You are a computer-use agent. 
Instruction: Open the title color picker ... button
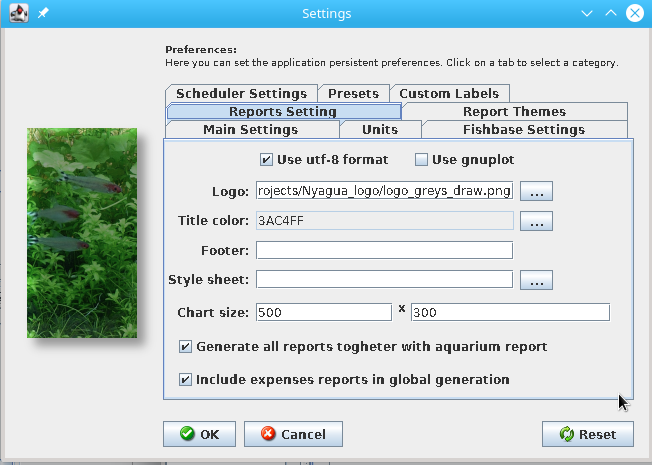tap(536, 221)
